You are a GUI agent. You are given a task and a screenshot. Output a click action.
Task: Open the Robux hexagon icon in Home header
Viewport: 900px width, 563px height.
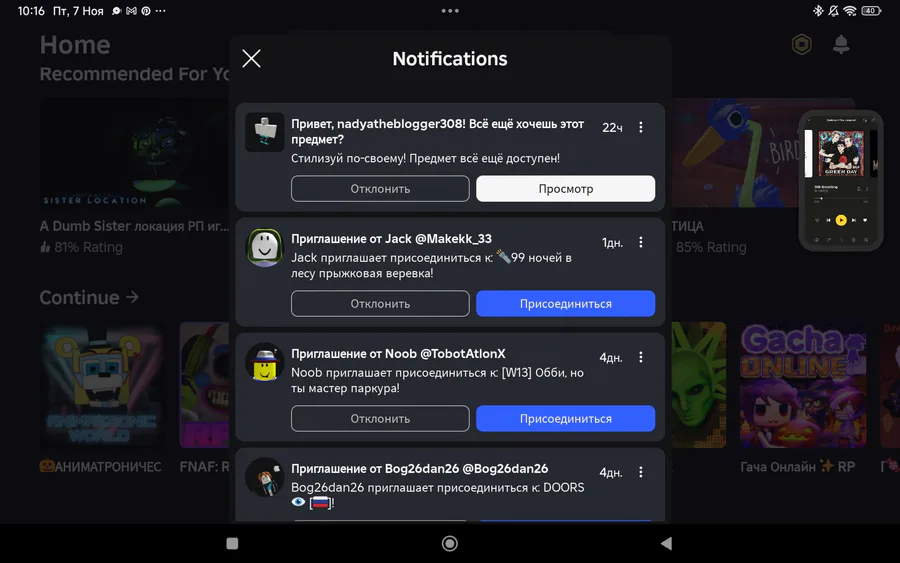(x=802, y=44)
